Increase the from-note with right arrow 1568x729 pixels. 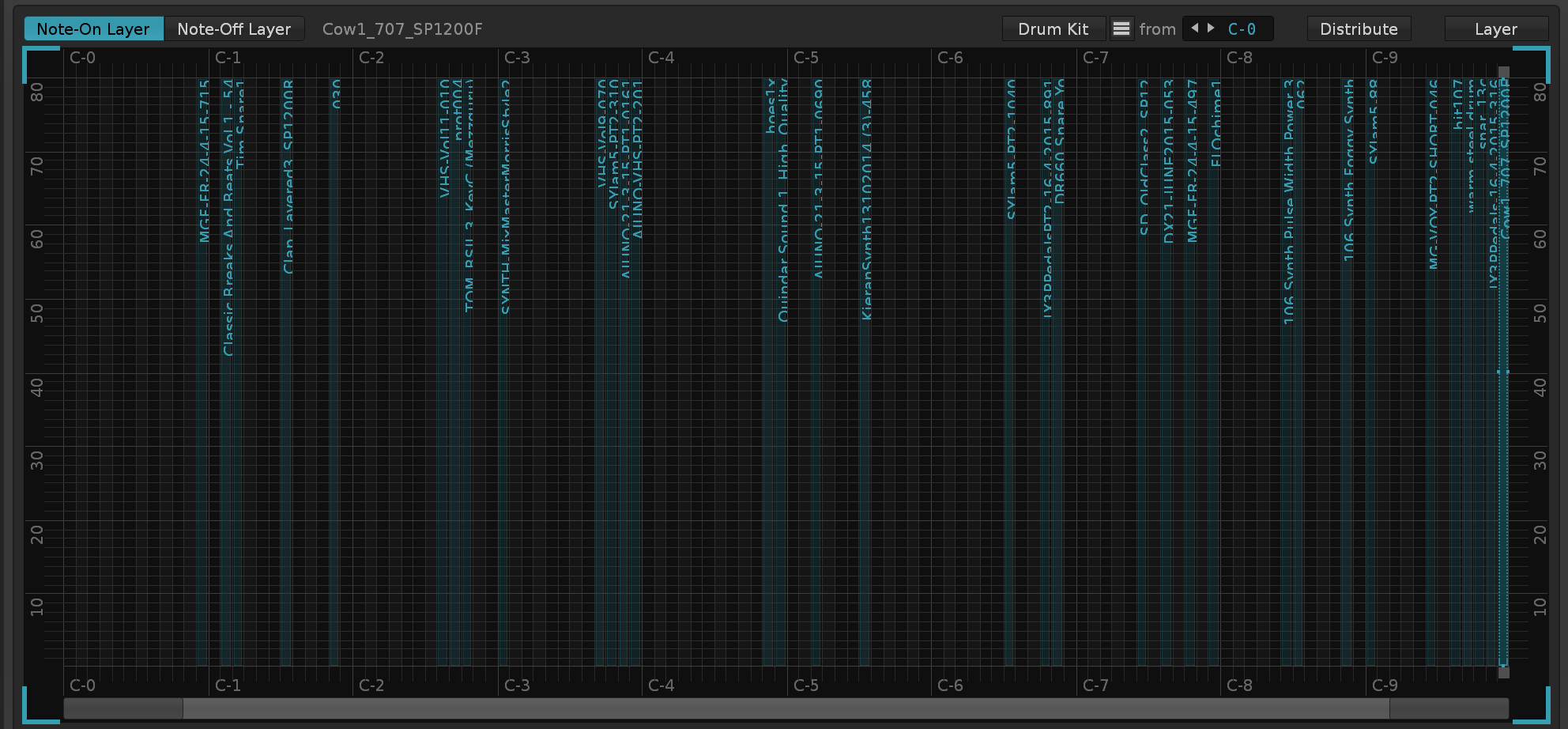point(1211,28)
